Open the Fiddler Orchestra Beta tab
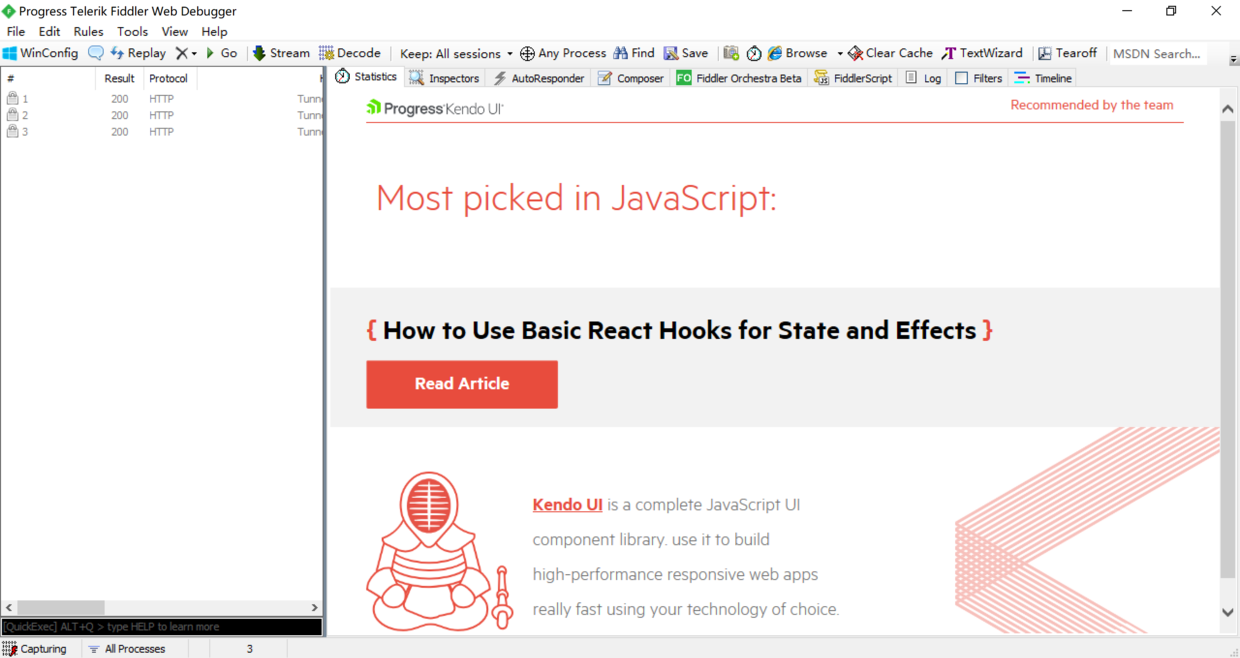 click(x=739, y=78)
